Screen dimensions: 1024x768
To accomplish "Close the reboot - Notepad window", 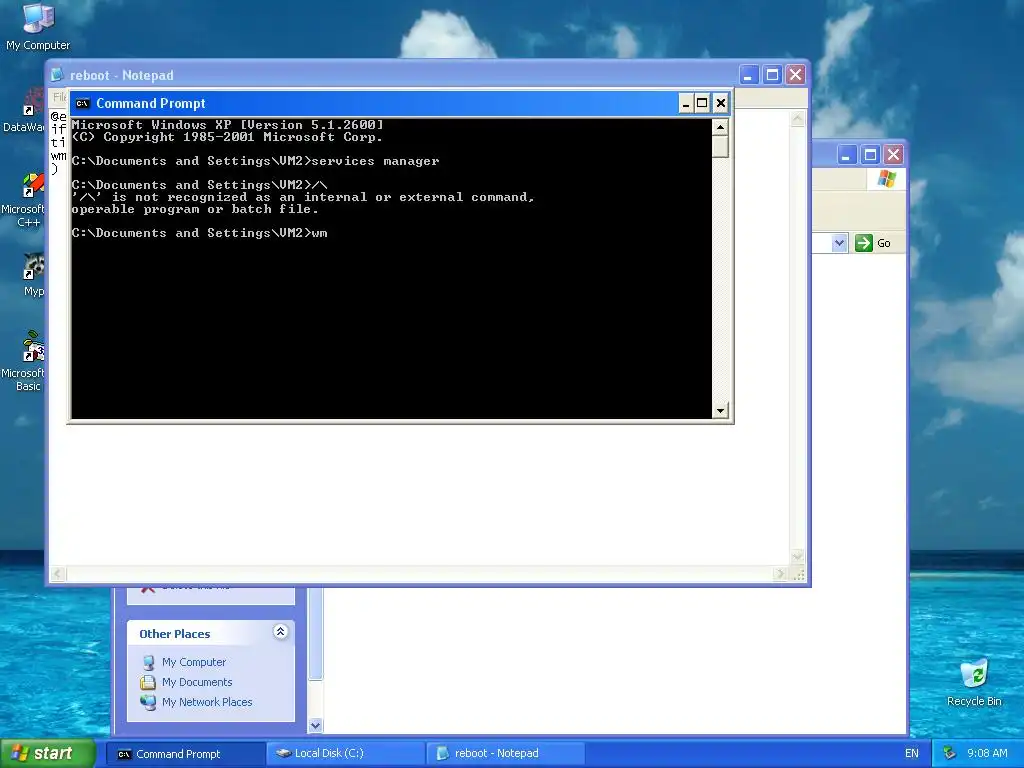I will (x=795, y=75).
